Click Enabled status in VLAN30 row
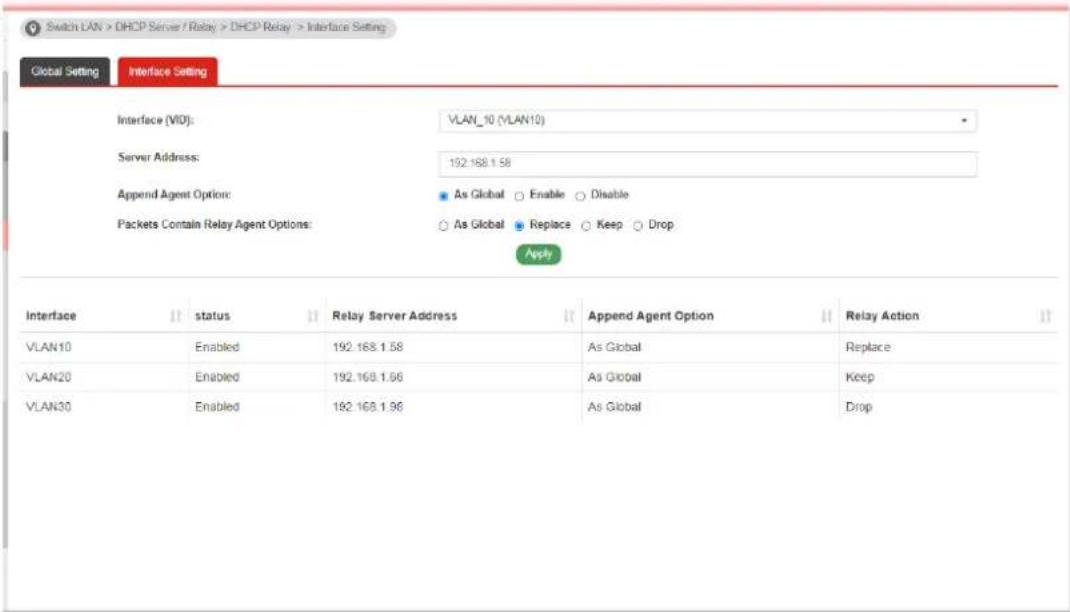This screenshot has height=612, width=1070. tap(217, 407)
